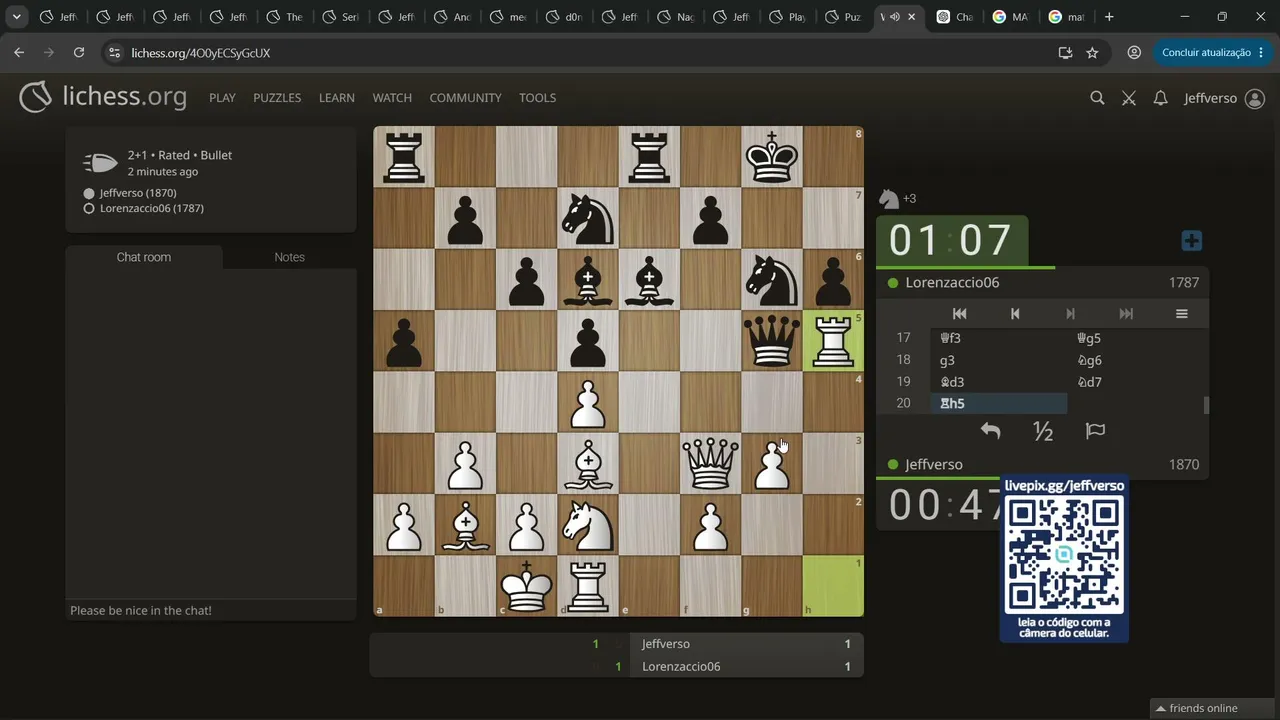1280x720 pixels.
Task: Open COMMUNITY menu in header
Action: [465, 98]
